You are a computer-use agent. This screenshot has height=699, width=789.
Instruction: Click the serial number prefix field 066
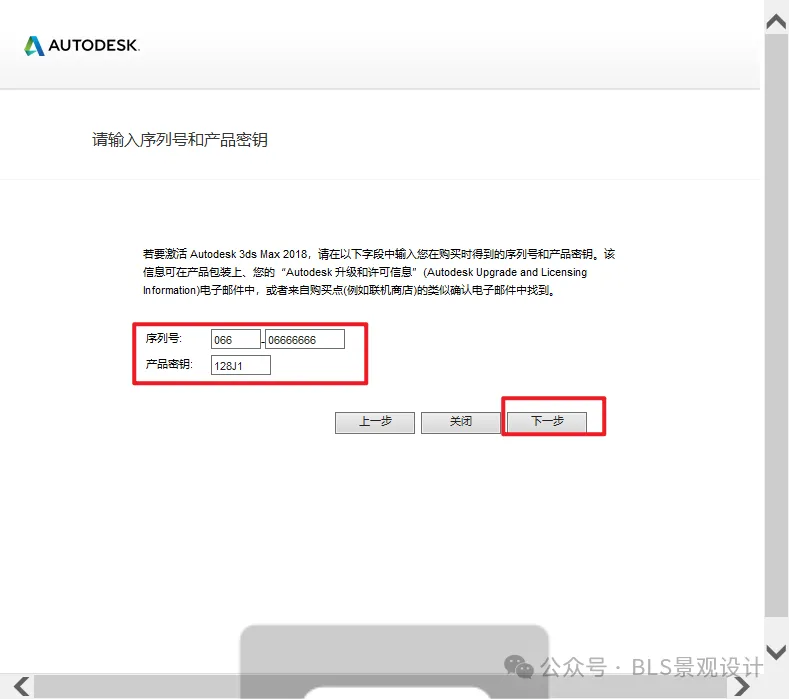pos(235,339)
